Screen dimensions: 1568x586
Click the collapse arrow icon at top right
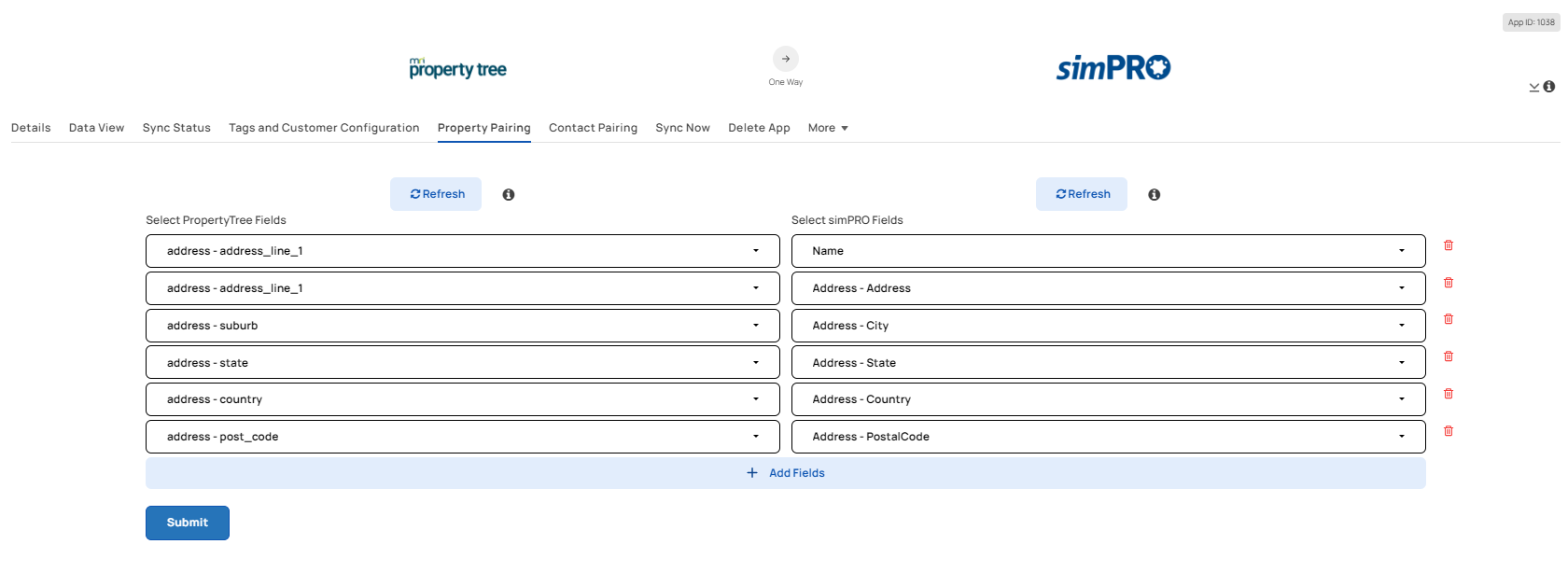(1534, 88)
